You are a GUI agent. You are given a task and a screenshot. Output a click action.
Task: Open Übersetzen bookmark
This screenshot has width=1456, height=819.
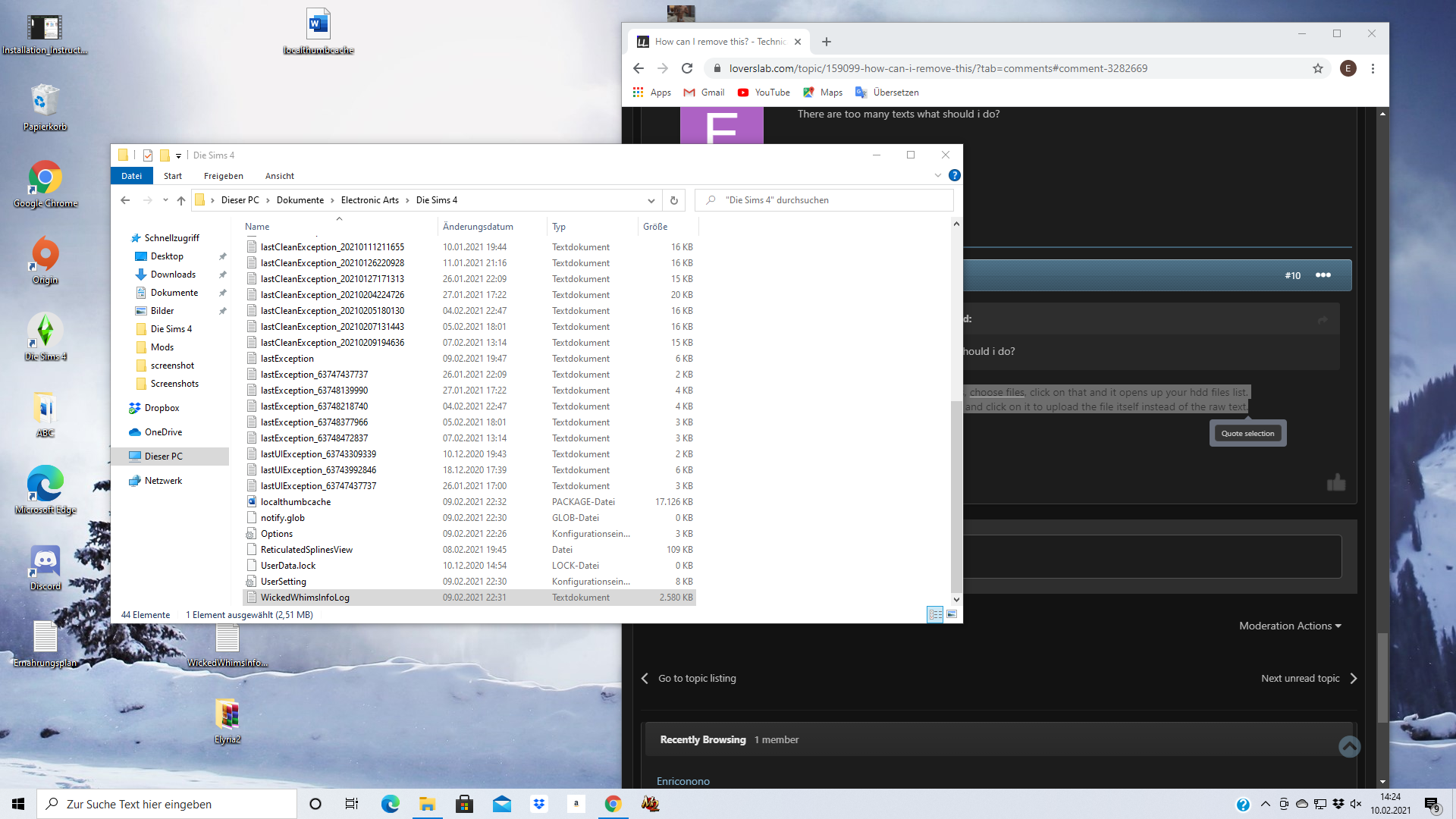(886, 93)
